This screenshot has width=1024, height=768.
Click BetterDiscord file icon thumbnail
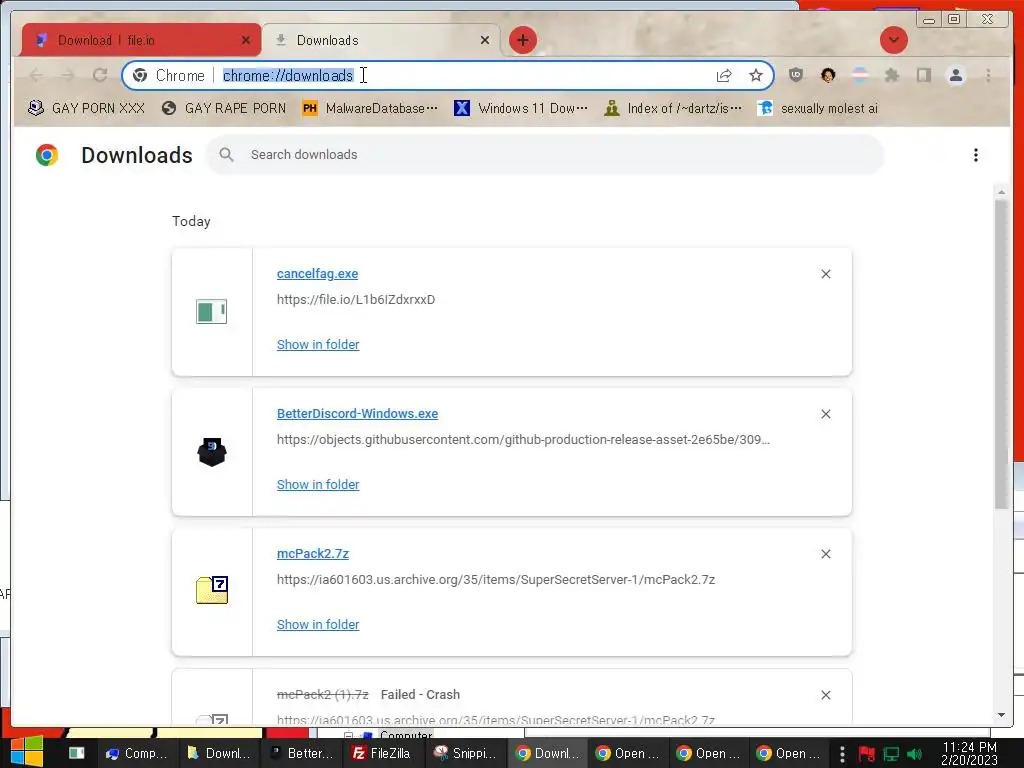(x=212, y=452)
